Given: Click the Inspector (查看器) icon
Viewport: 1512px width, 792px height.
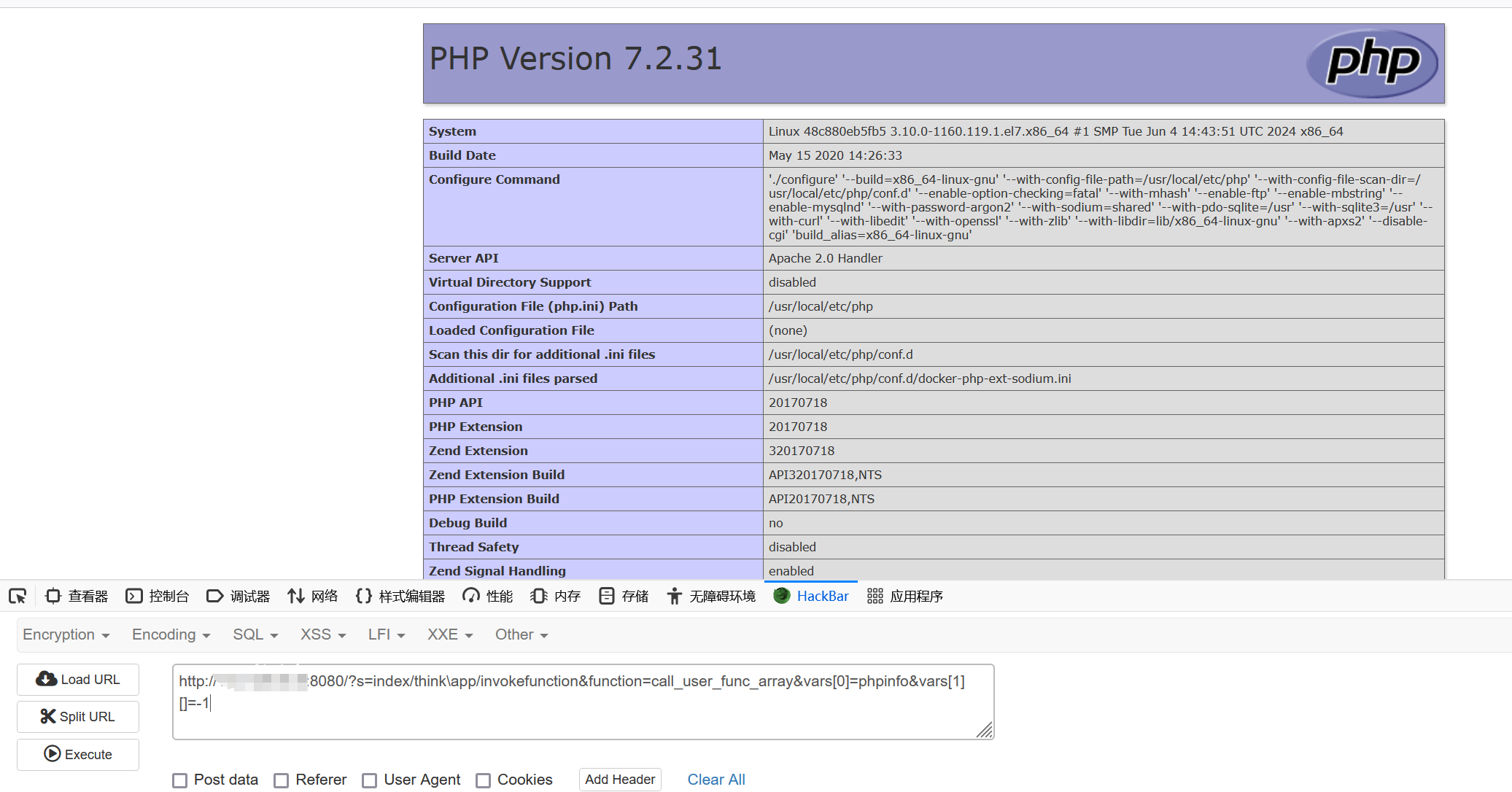Looking at the screenshot, I should (53, 597).
